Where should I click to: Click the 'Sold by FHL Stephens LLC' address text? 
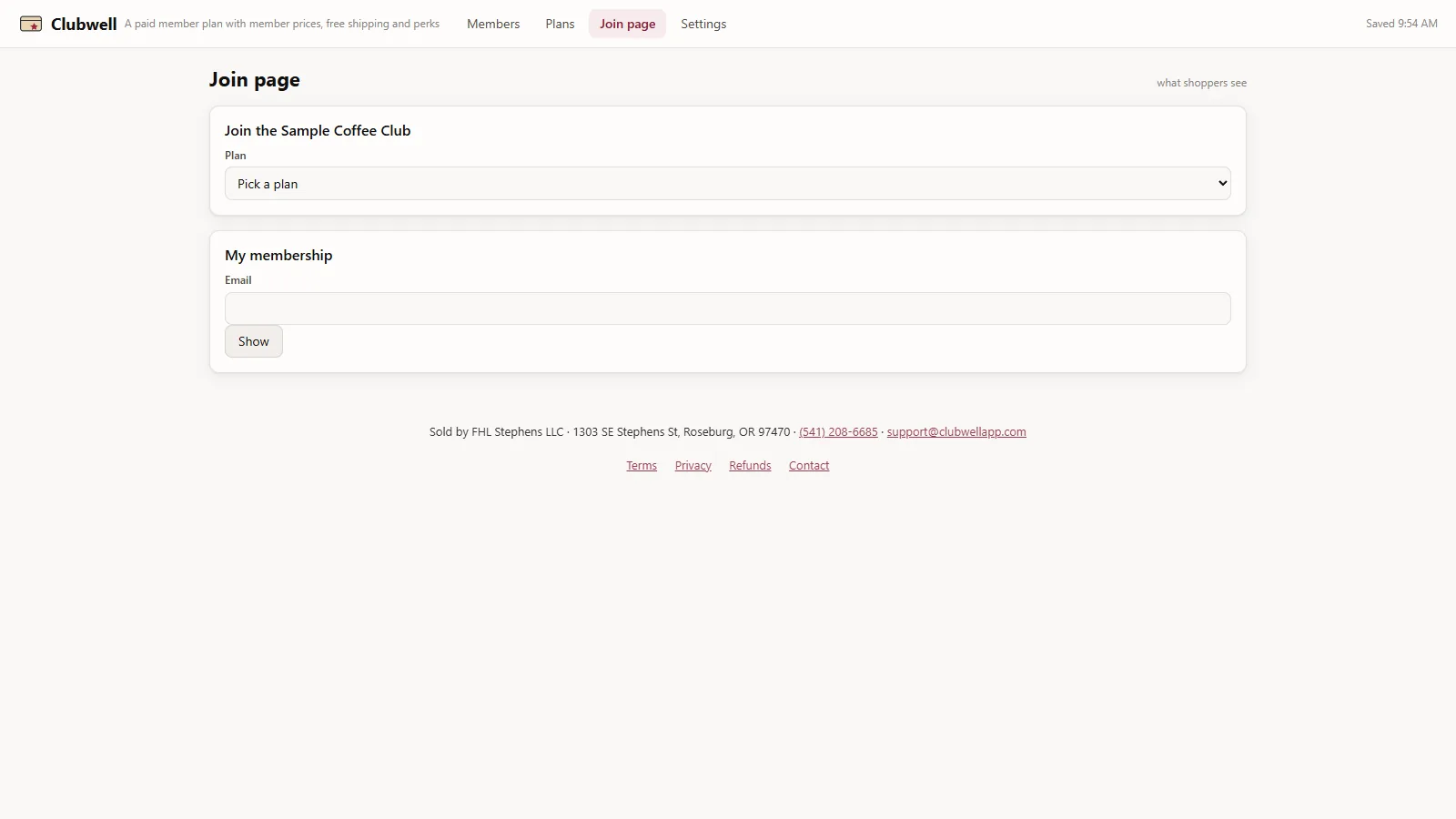click(x=610, y=432)
